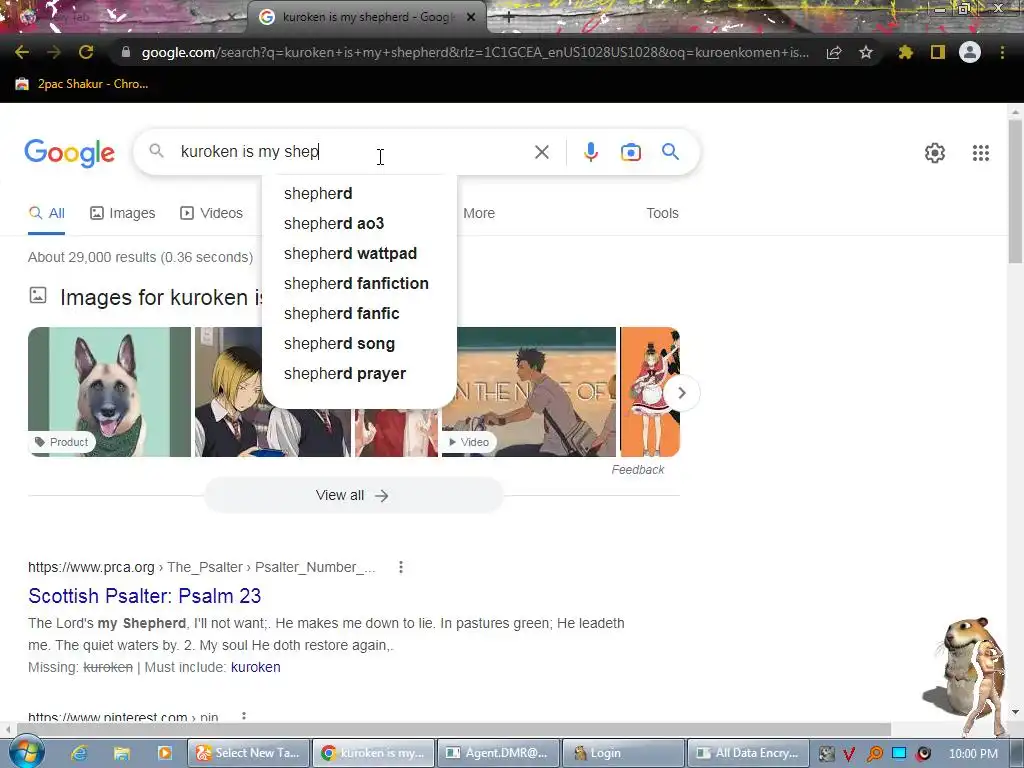Switch to Agent.DMR@ taskbar window
Screen dimensions: 1024x768
(x=498, y=753)
